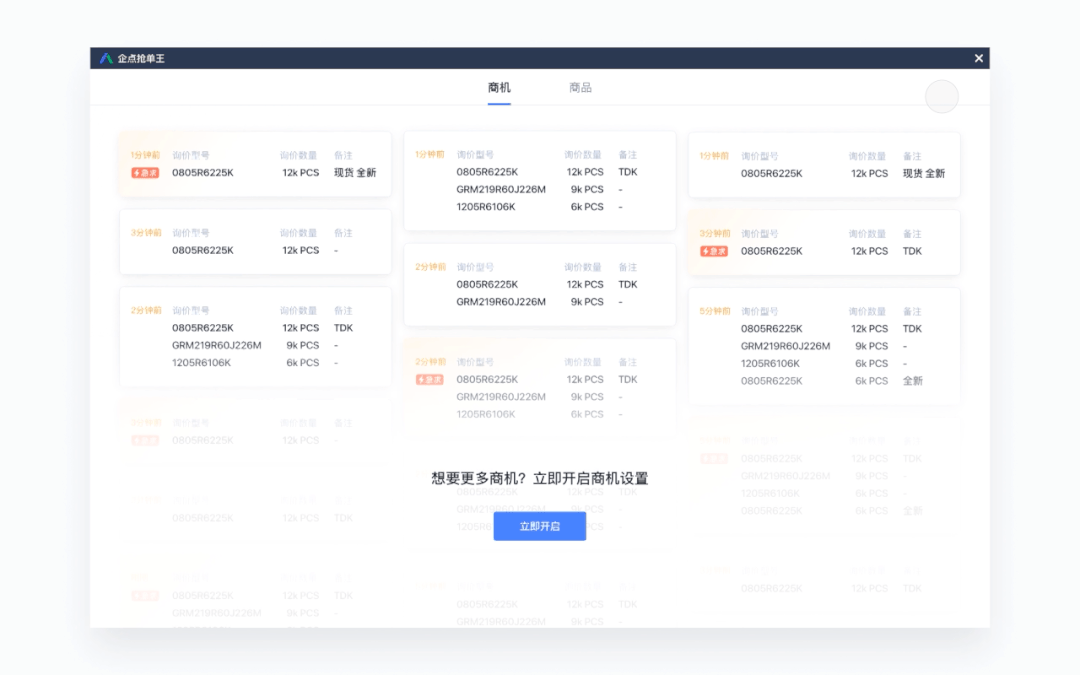The image size is (1080, 675).
Task: Click the 5分钟前 timestamp label
Action: pos(714,311)
